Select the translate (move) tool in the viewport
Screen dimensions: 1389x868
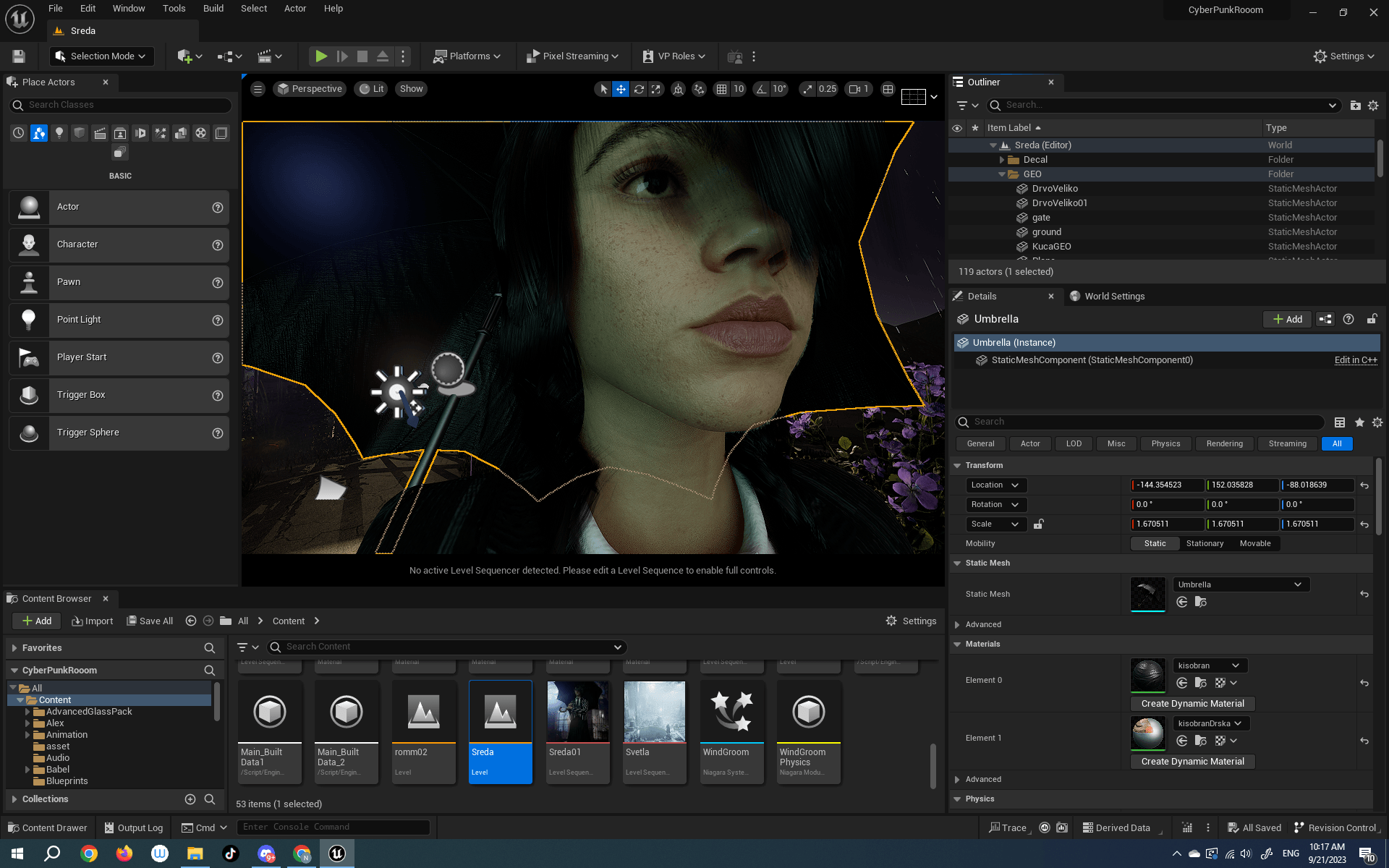621,89
